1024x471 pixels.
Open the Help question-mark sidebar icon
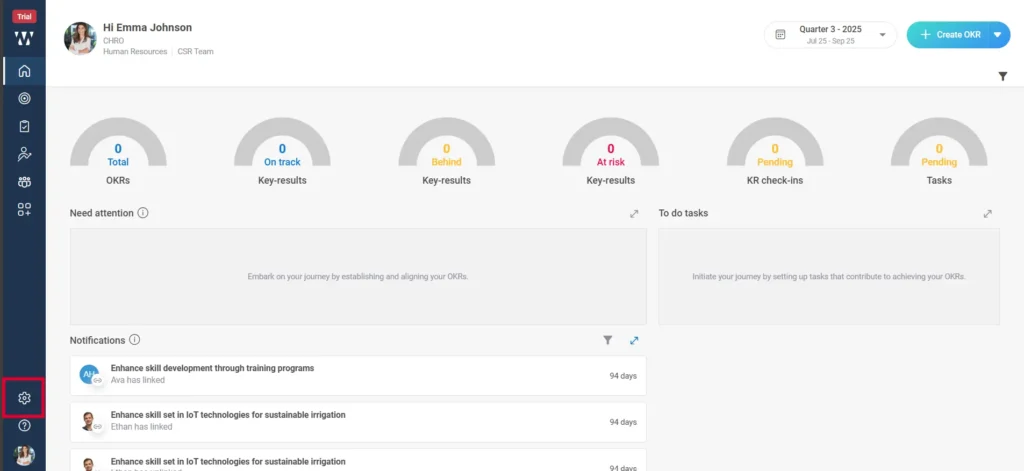tap(24, 425)
